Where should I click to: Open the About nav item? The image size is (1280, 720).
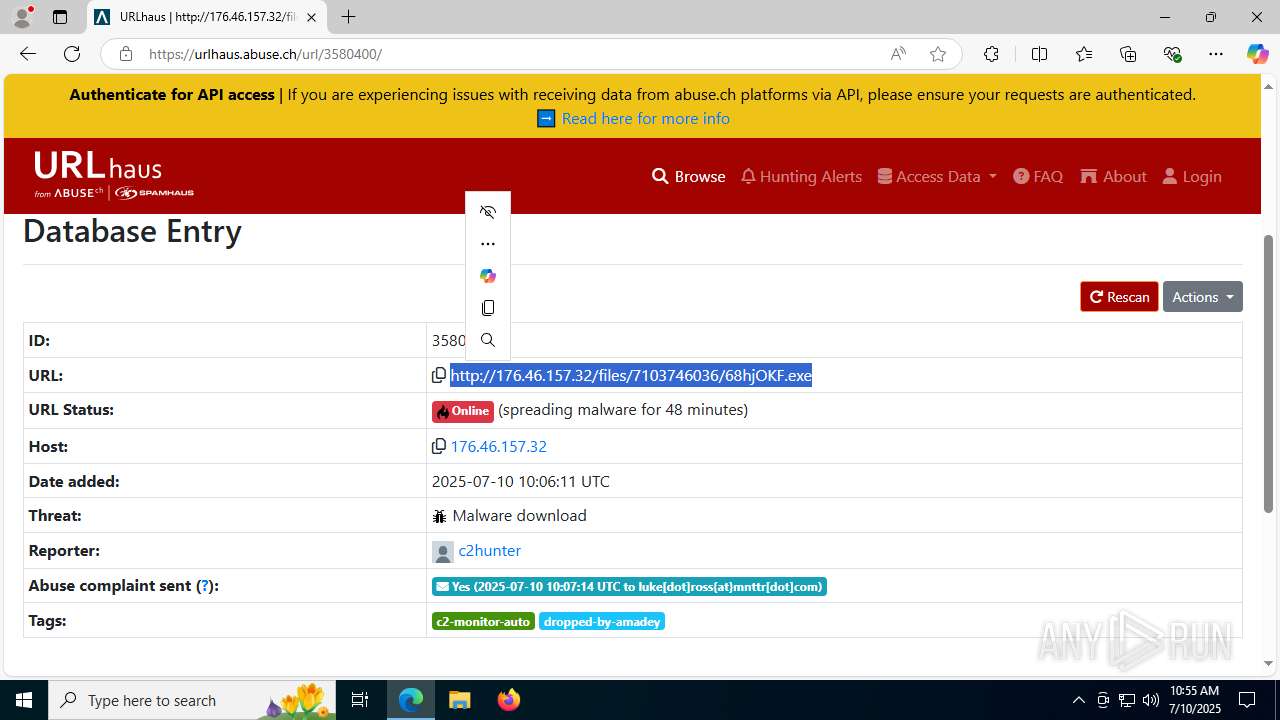1113,176
